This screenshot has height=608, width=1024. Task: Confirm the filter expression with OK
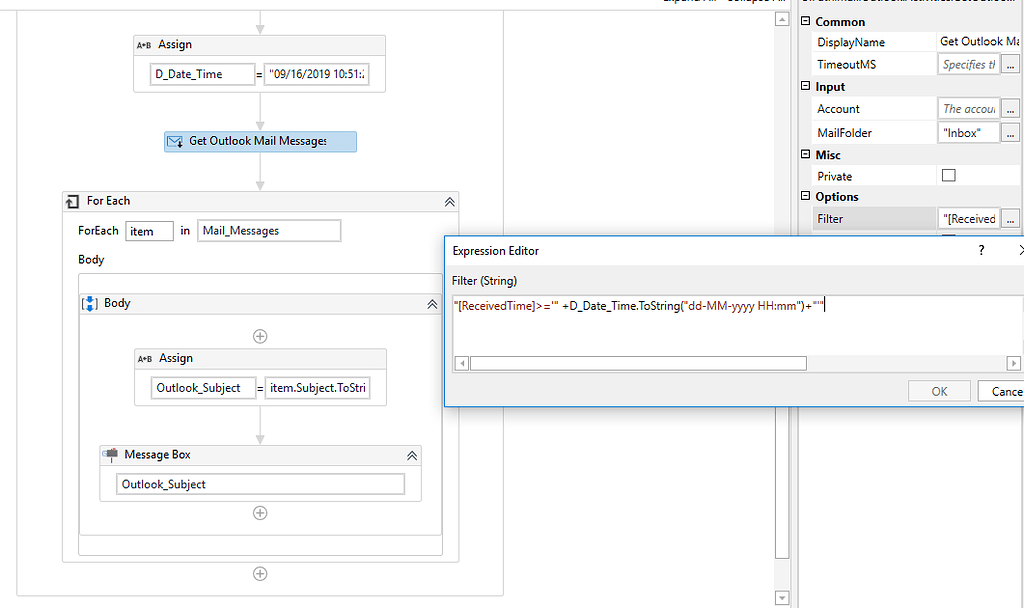coord(939,391)
